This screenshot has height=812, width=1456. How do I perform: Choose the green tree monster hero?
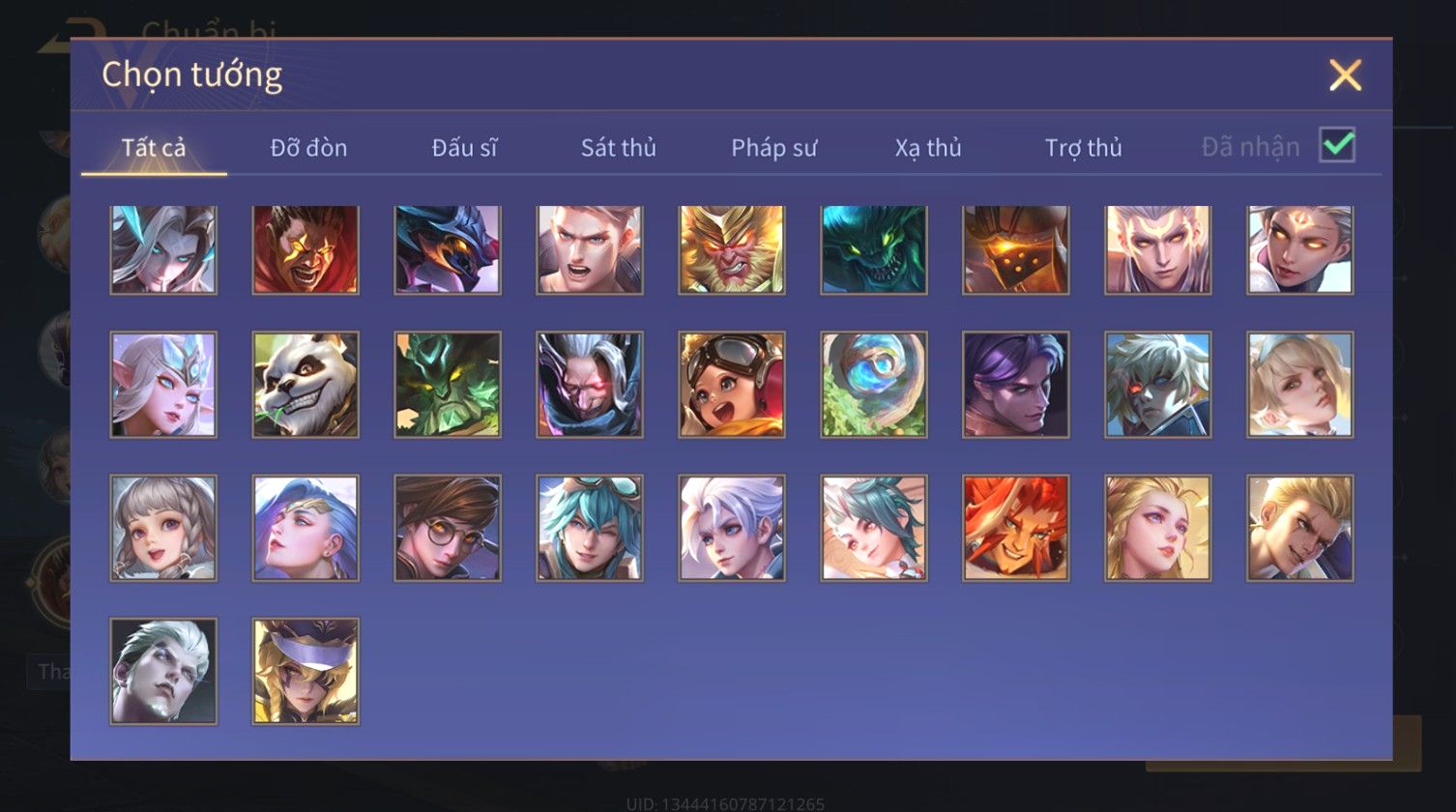448,385
